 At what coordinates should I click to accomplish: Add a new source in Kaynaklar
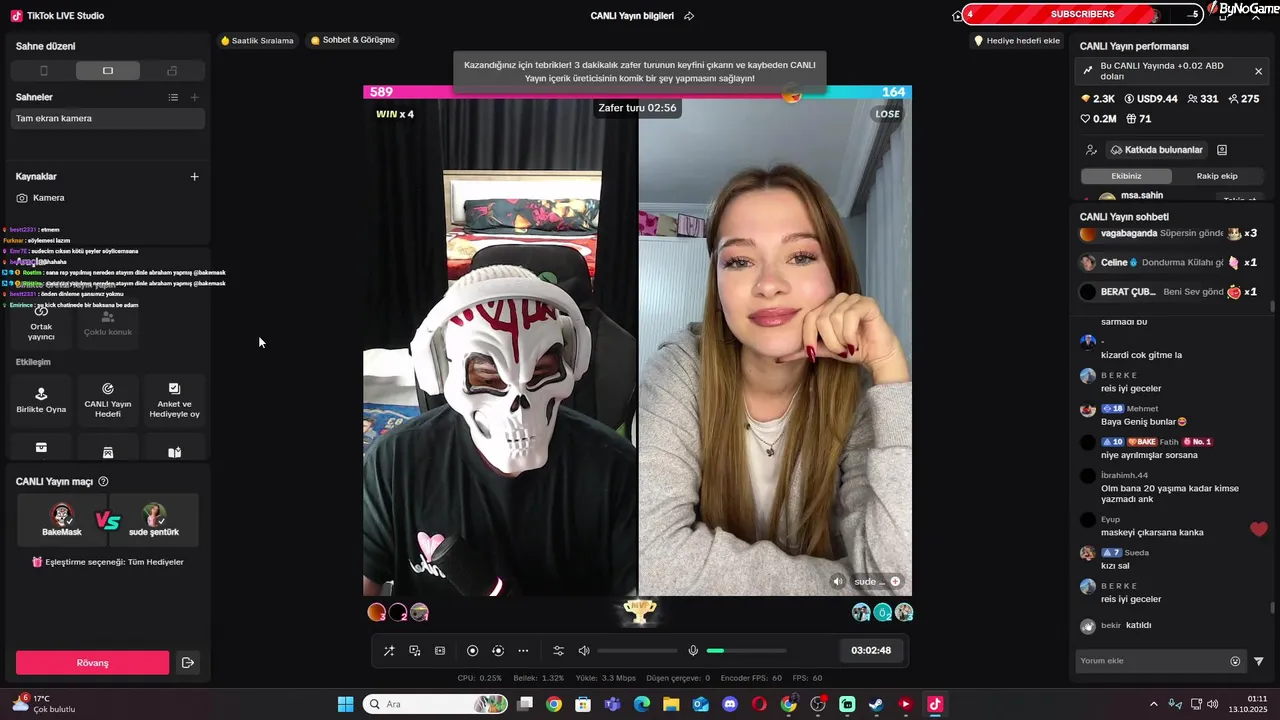coord(194,176)
